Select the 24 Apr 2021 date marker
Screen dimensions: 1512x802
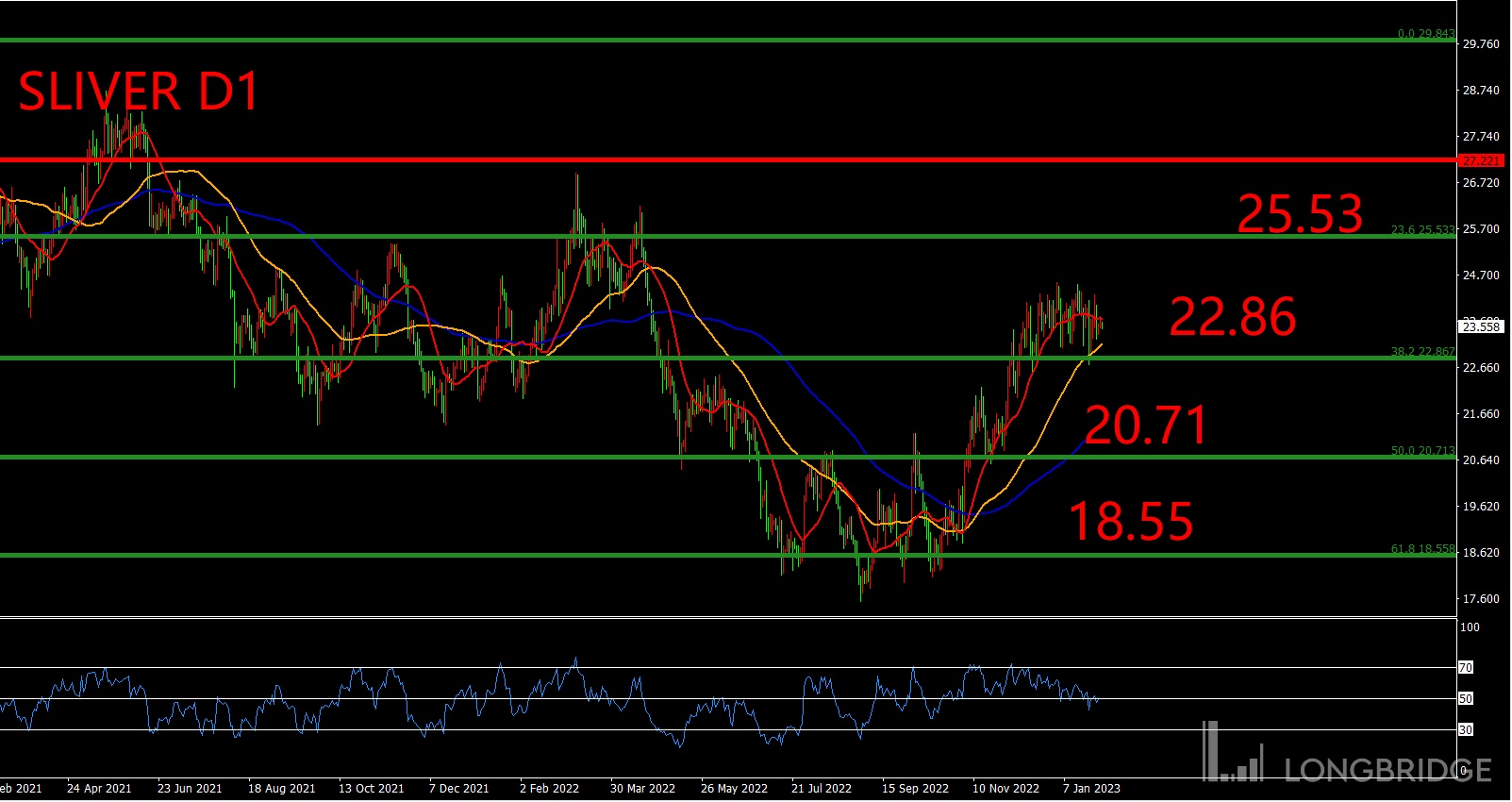pyautogui.click(x=99, y=789)
